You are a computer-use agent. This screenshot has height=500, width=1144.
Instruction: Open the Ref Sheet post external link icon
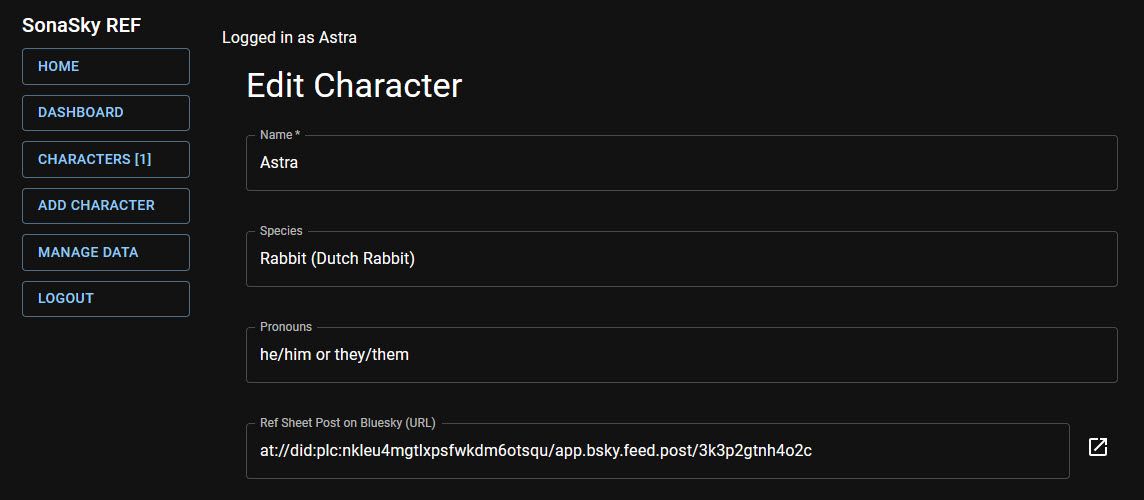[1097, 447]
